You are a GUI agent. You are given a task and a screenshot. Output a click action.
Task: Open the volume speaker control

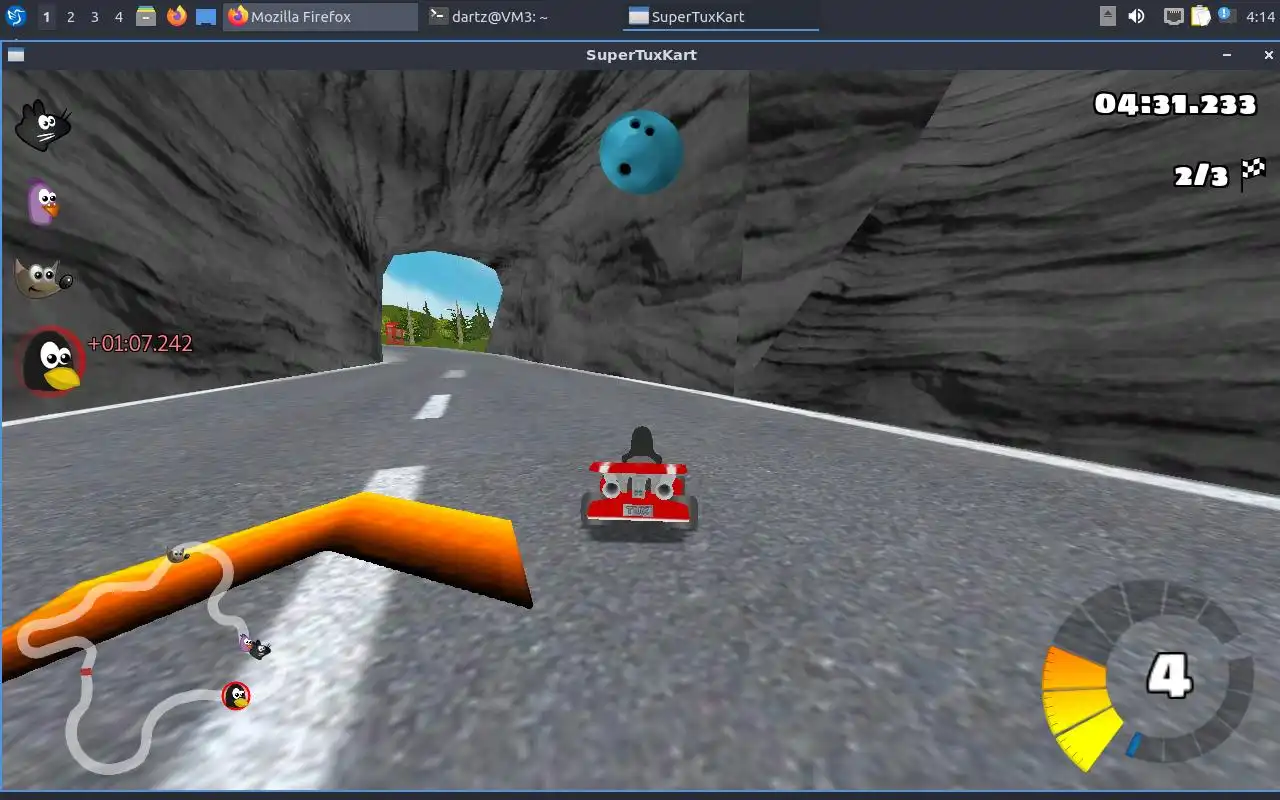click(x=1137, y=16)
